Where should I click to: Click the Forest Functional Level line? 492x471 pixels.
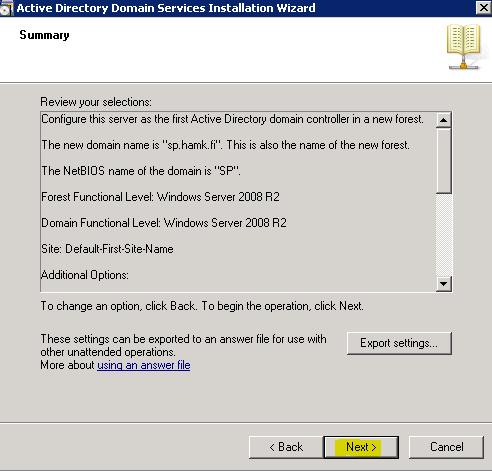[160, 197]
